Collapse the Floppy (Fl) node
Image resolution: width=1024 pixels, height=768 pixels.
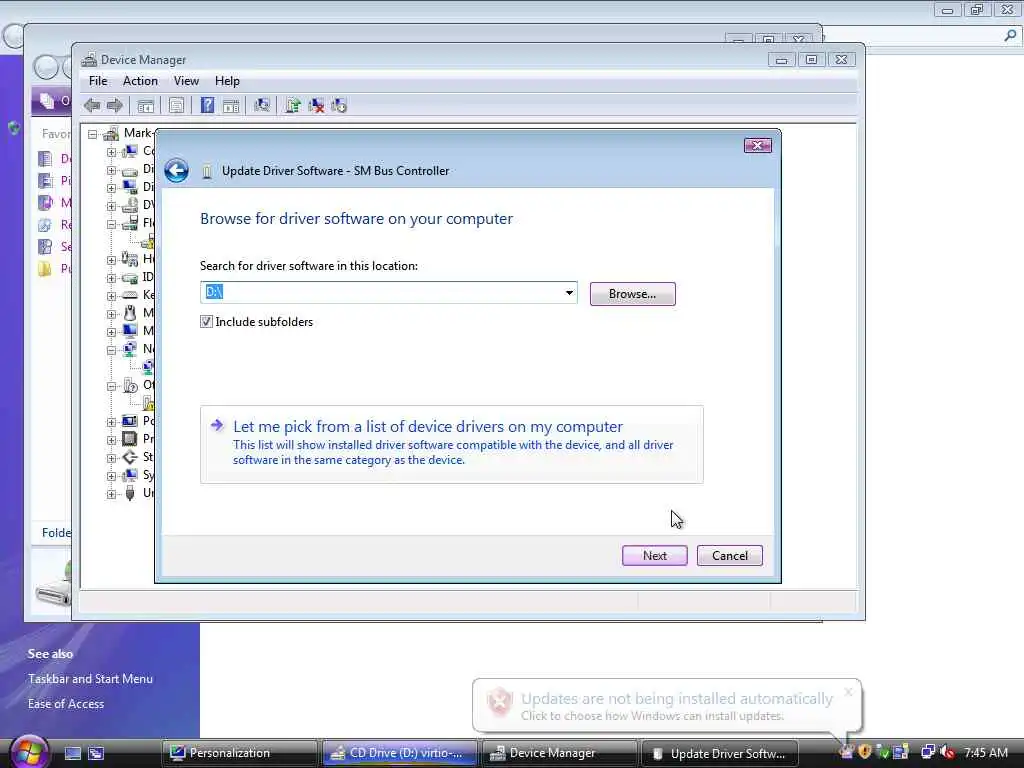[x=112, y=223]
